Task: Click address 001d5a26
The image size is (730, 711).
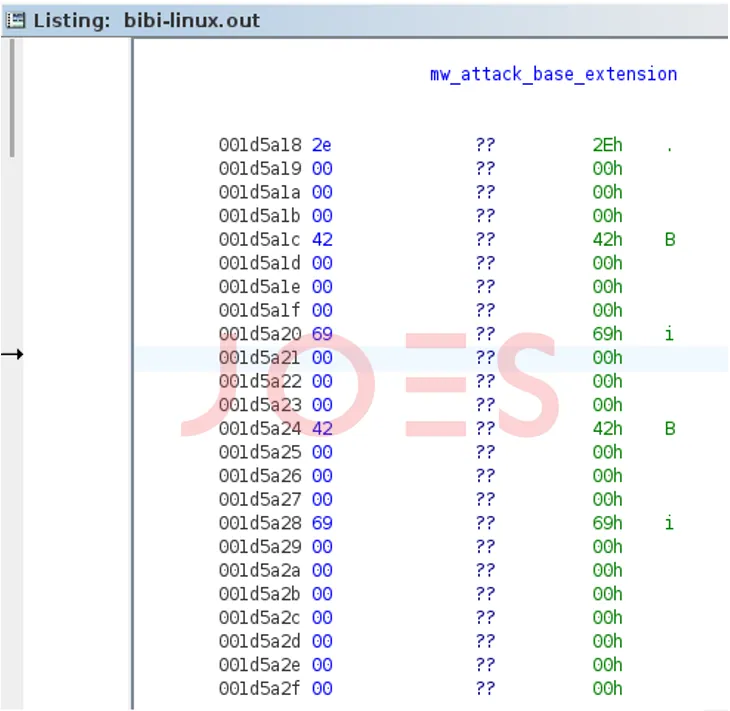Action: coord(260,476)
